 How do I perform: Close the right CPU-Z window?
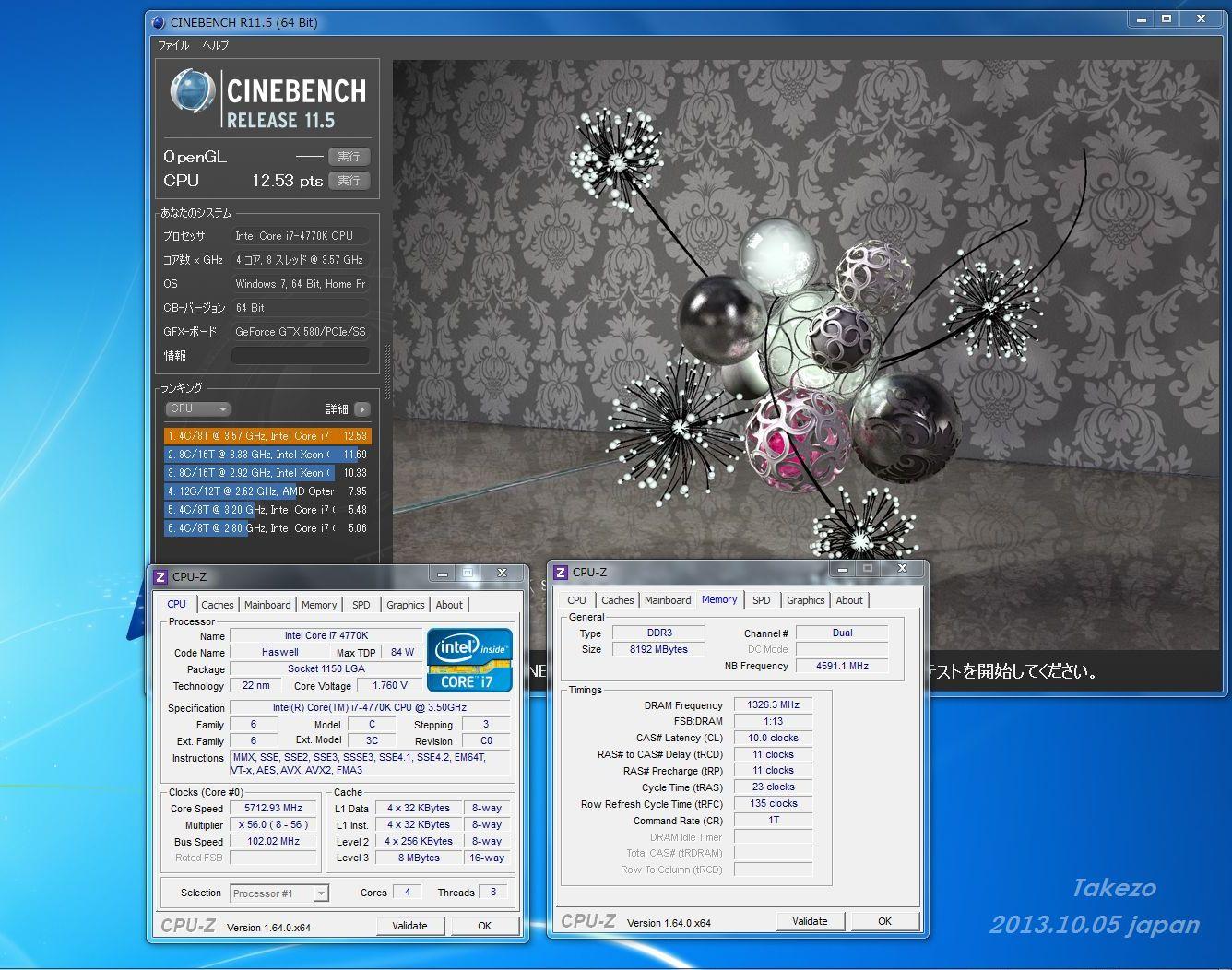click(x=902, y=569)
